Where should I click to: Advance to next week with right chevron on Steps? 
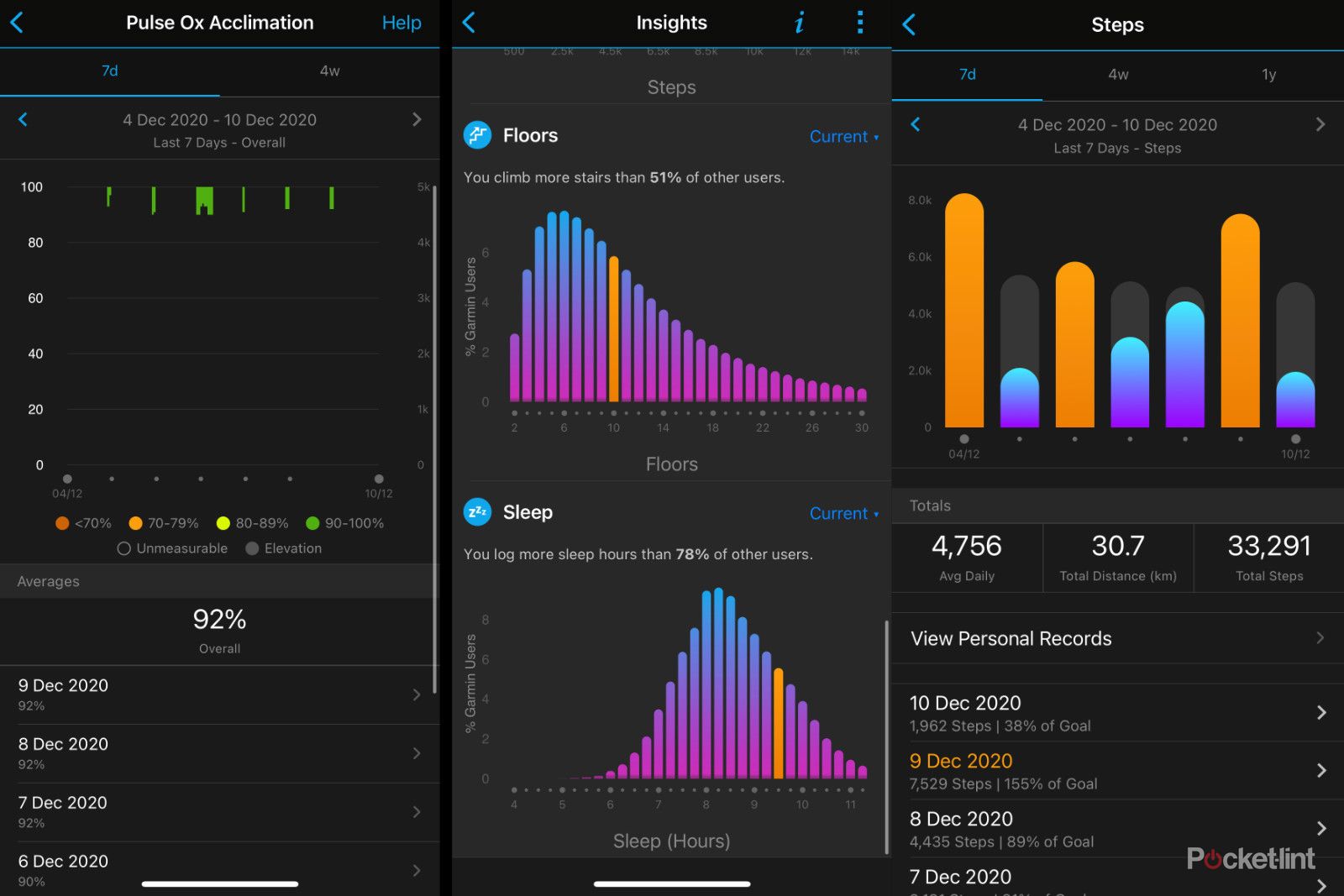tap(1320, 124)
